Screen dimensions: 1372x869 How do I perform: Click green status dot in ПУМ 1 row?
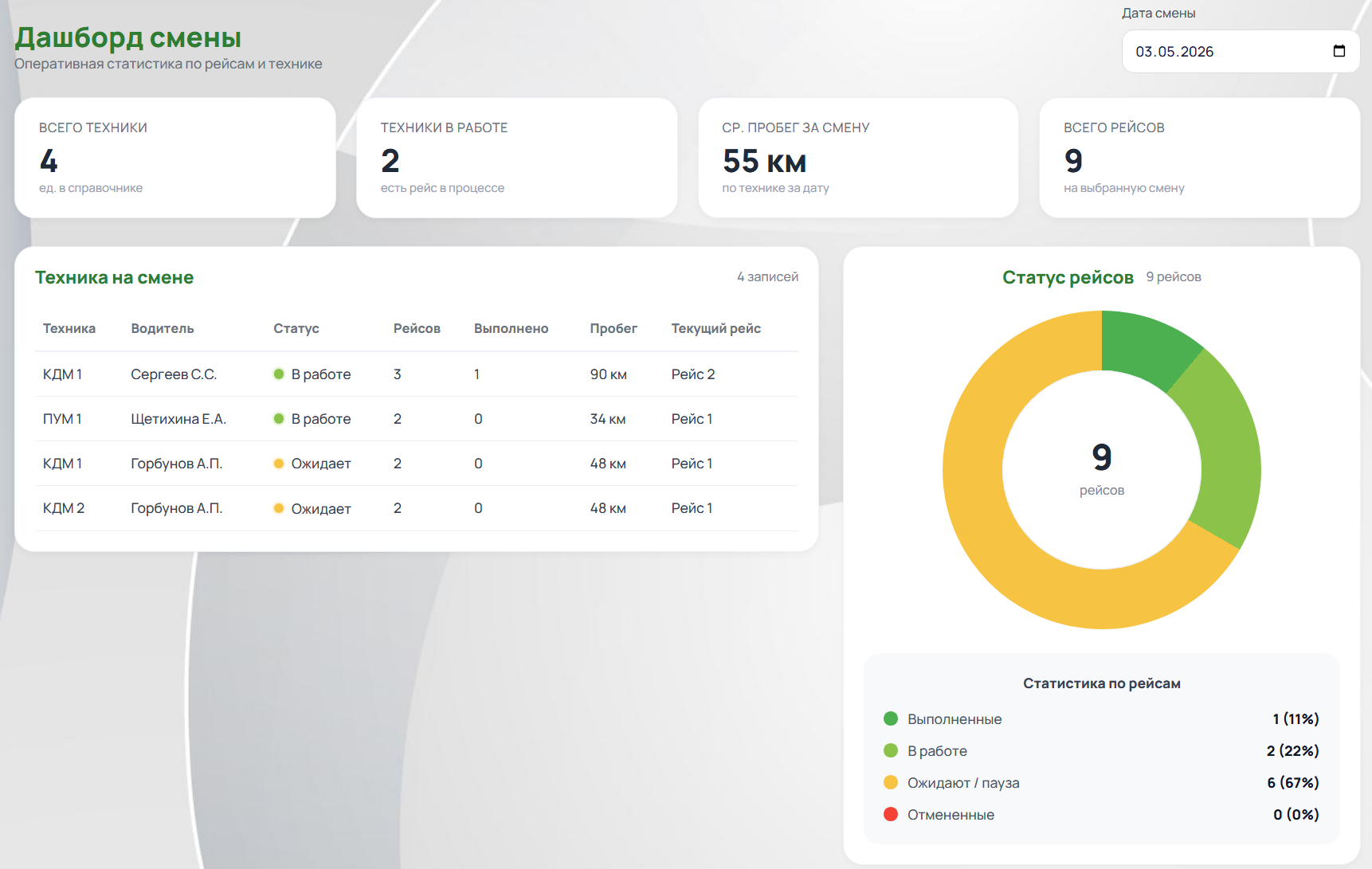point(279,419)
